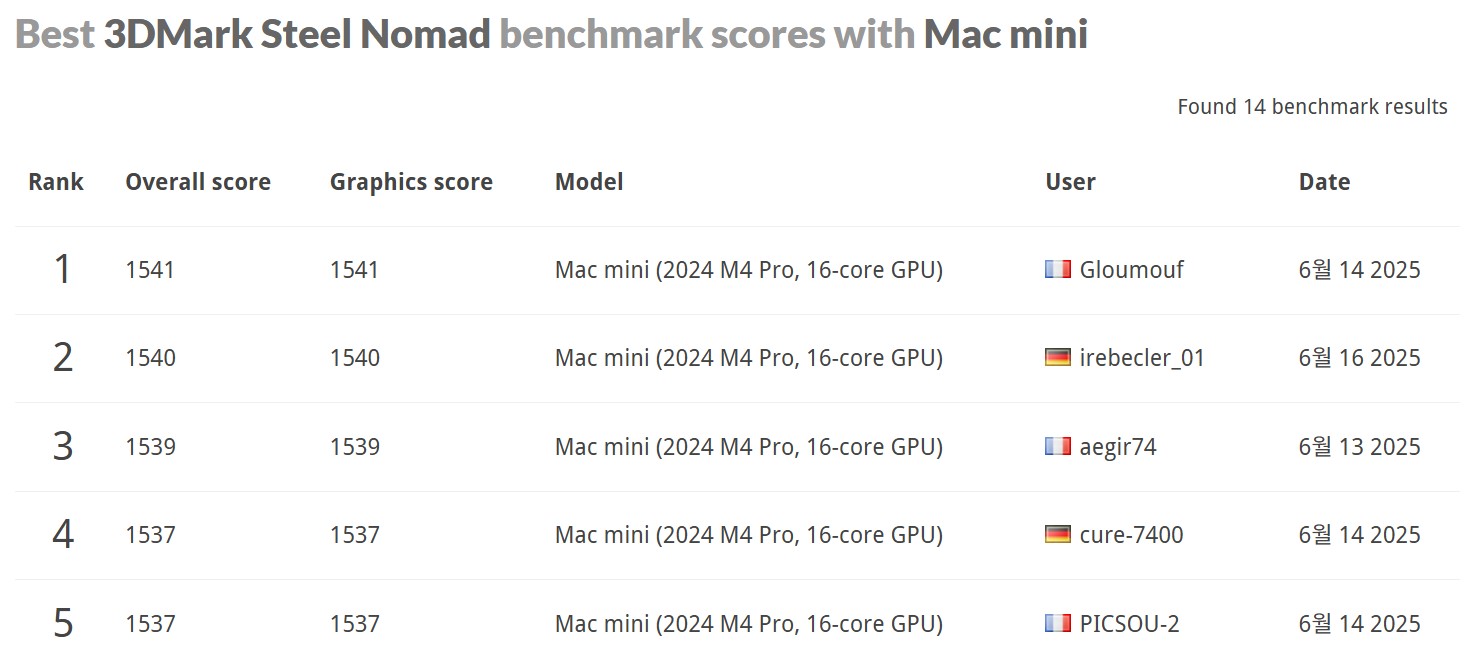This screenshot has height=670, width=1465.
Task: Open user profile cure-7400
Action: (x=1131, y=535)
